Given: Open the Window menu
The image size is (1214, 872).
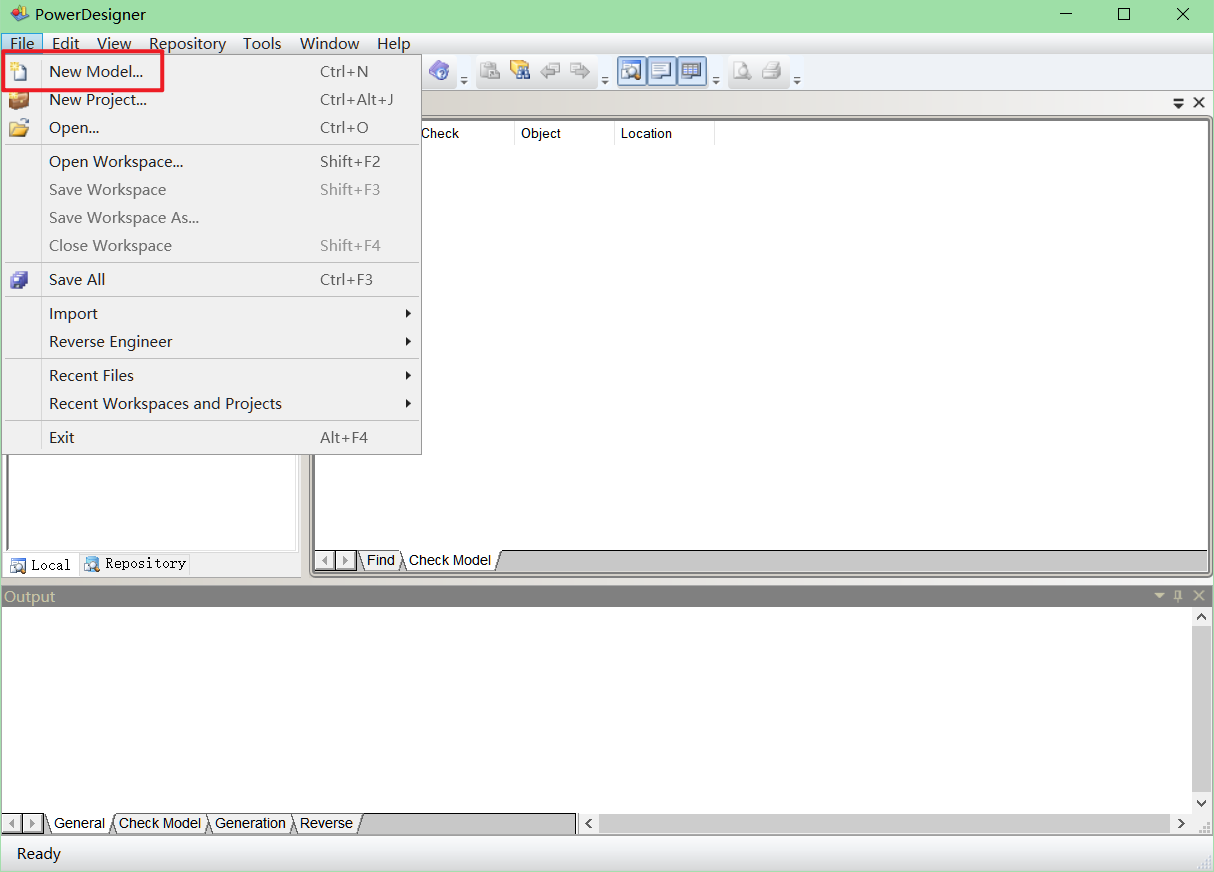Looking at the screenshot, I should (329, 43).
